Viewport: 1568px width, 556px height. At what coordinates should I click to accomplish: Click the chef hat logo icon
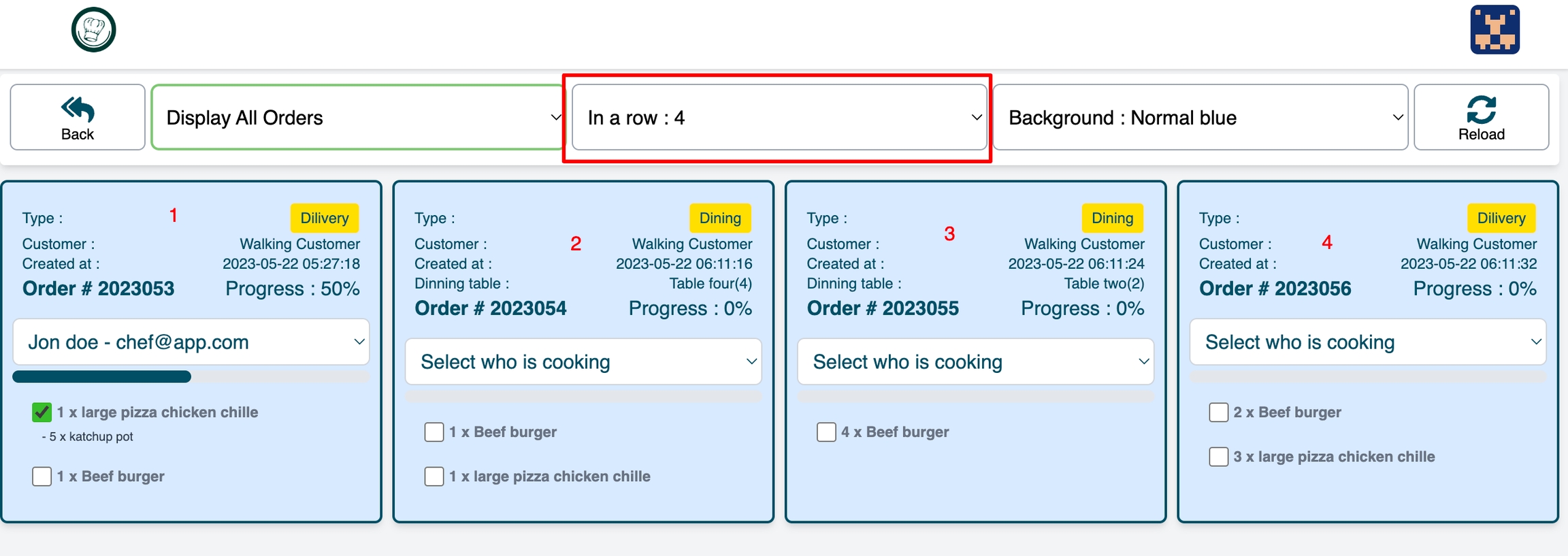tap(94, 30)
